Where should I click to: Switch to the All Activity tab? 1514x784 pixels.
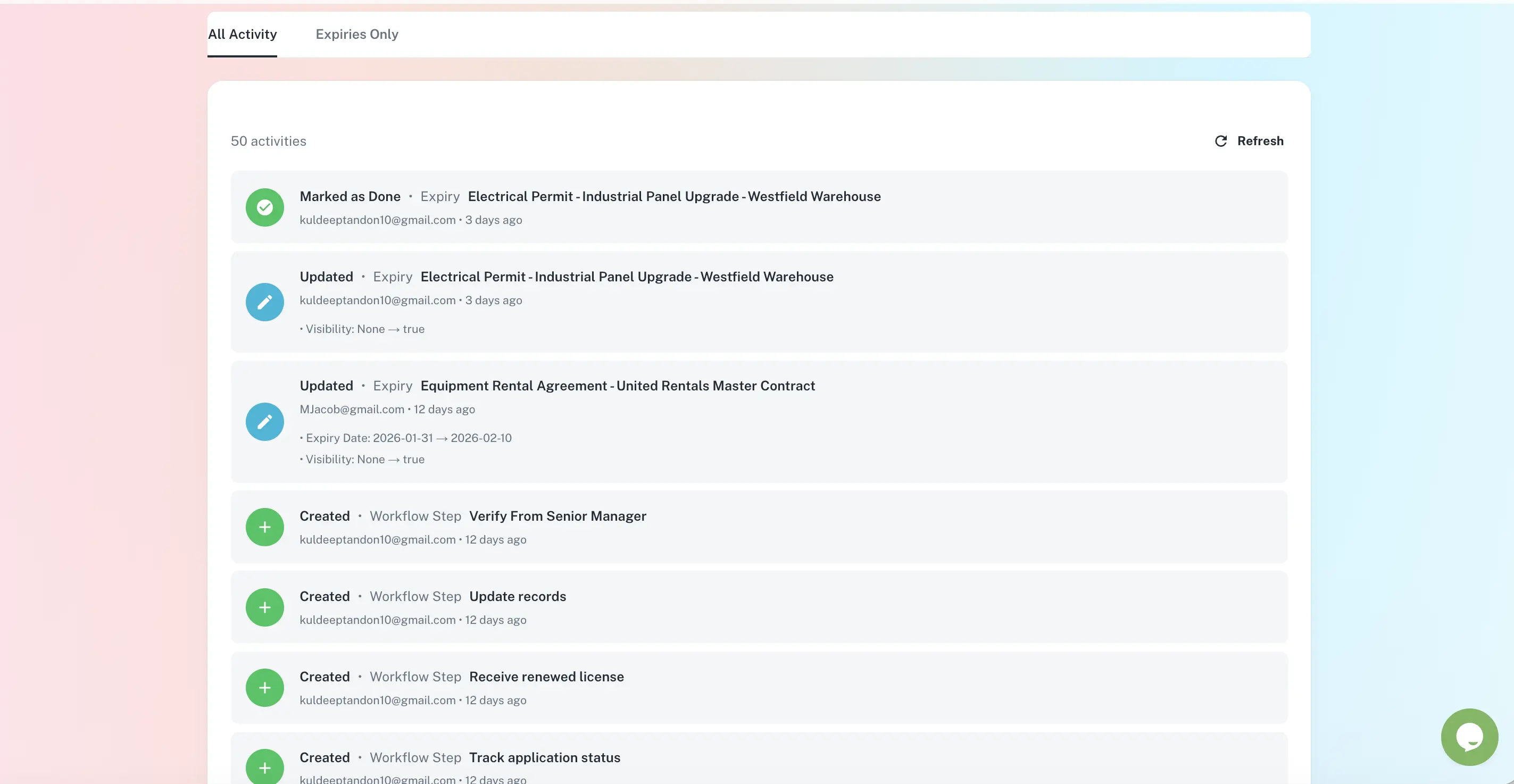pos(242,34)
